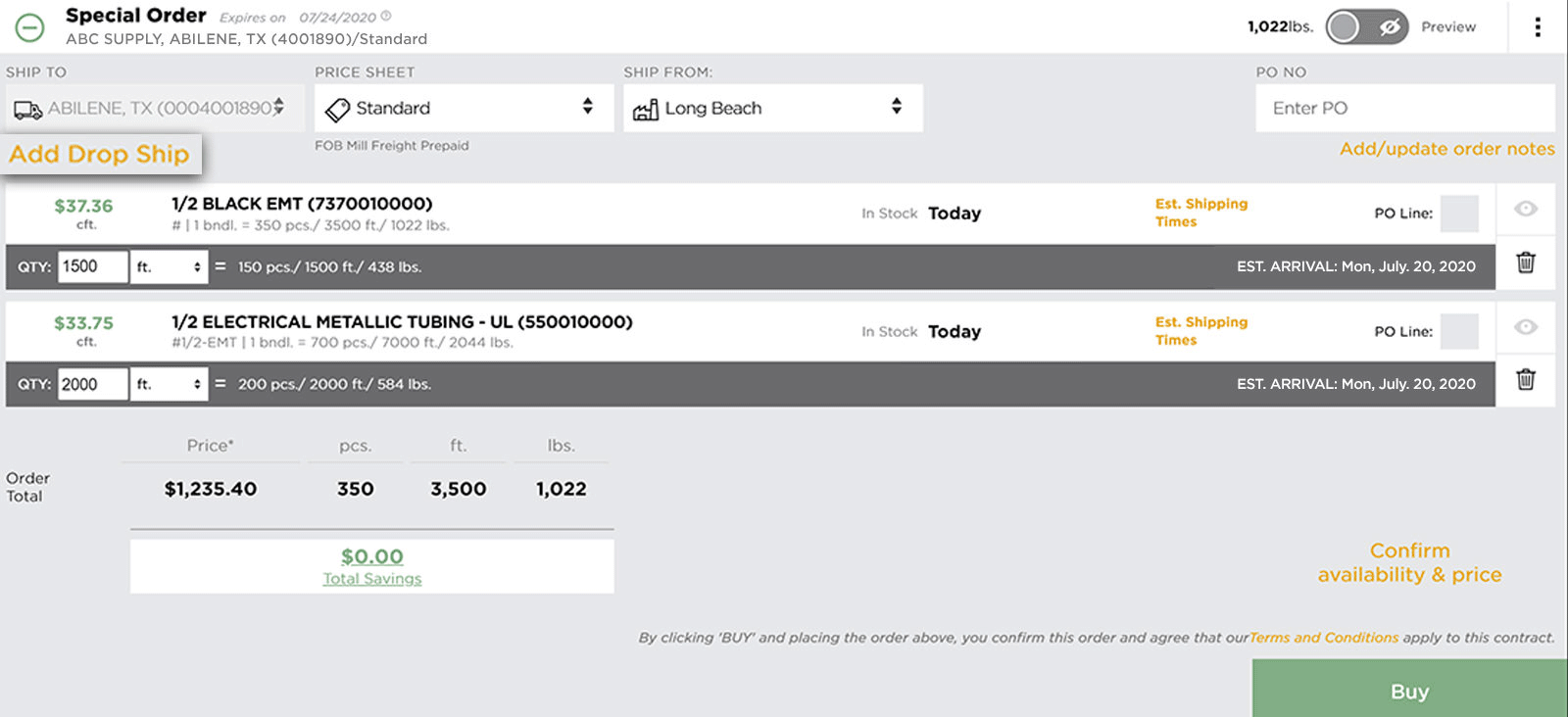Click the Enter PO input field
1568x717 pixels.
[1404, 109]
